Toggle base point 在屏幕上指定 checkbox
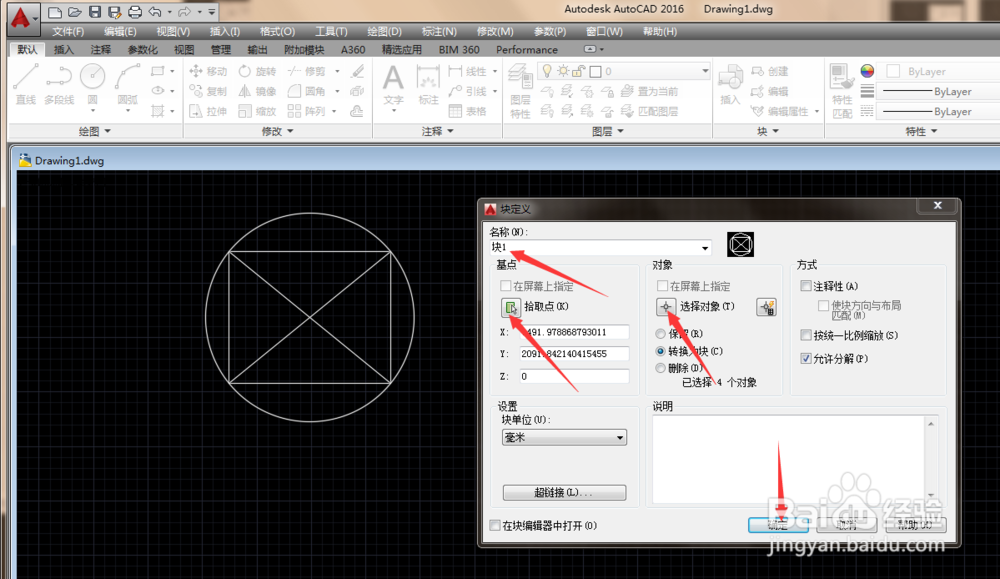 506,286
